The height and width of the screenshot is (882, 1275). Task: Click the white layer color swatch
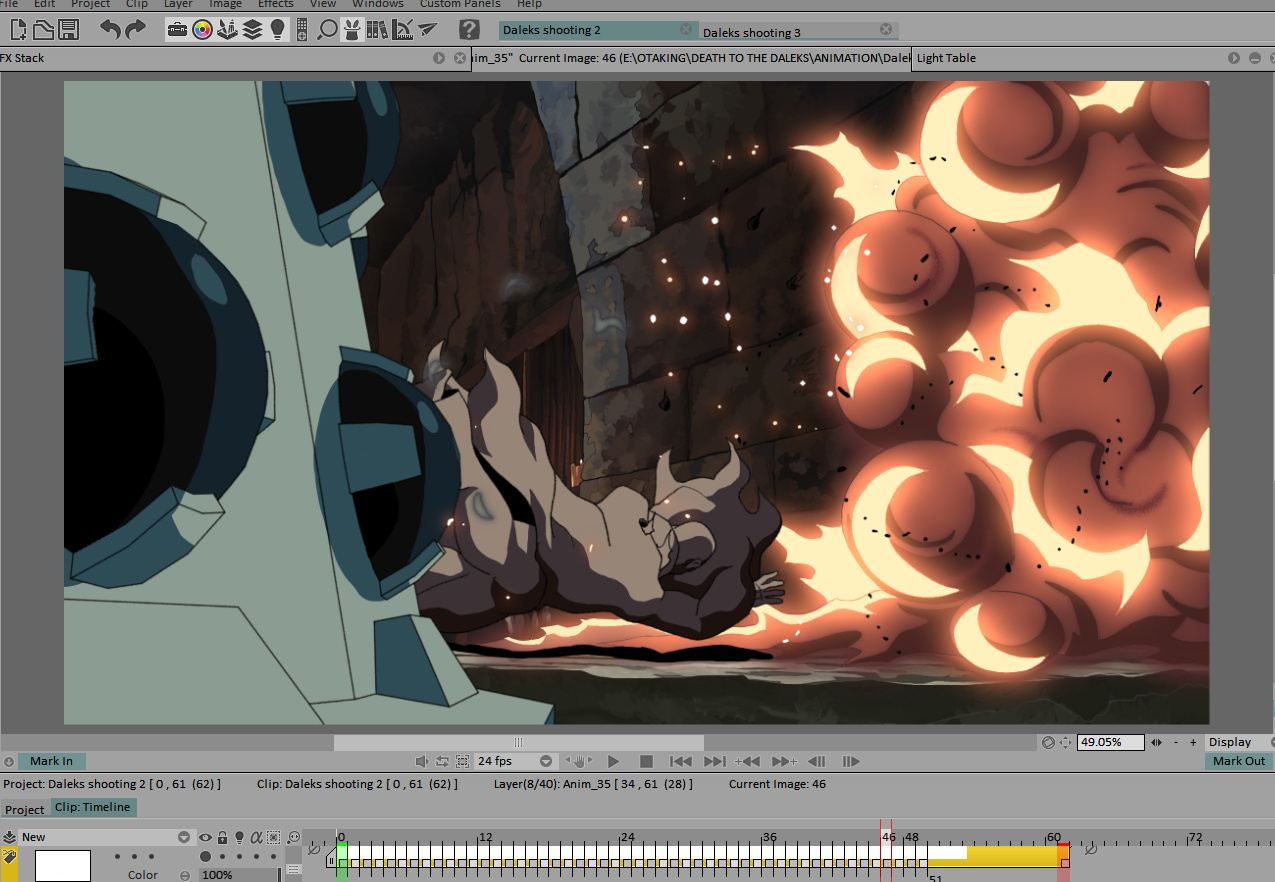coord(63,866)
